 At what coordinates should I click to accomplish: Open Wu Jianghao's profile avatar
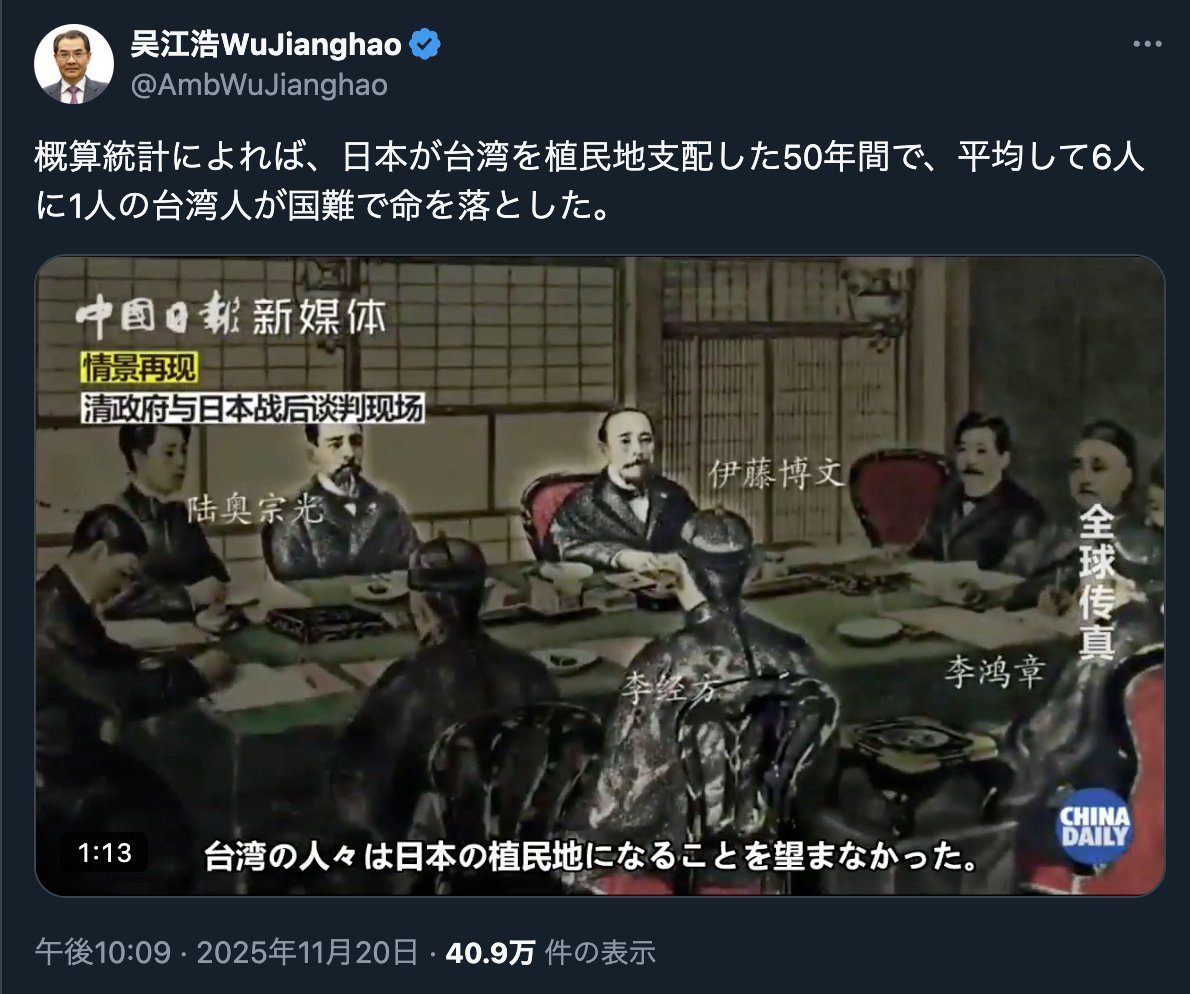tap(74, 64)
